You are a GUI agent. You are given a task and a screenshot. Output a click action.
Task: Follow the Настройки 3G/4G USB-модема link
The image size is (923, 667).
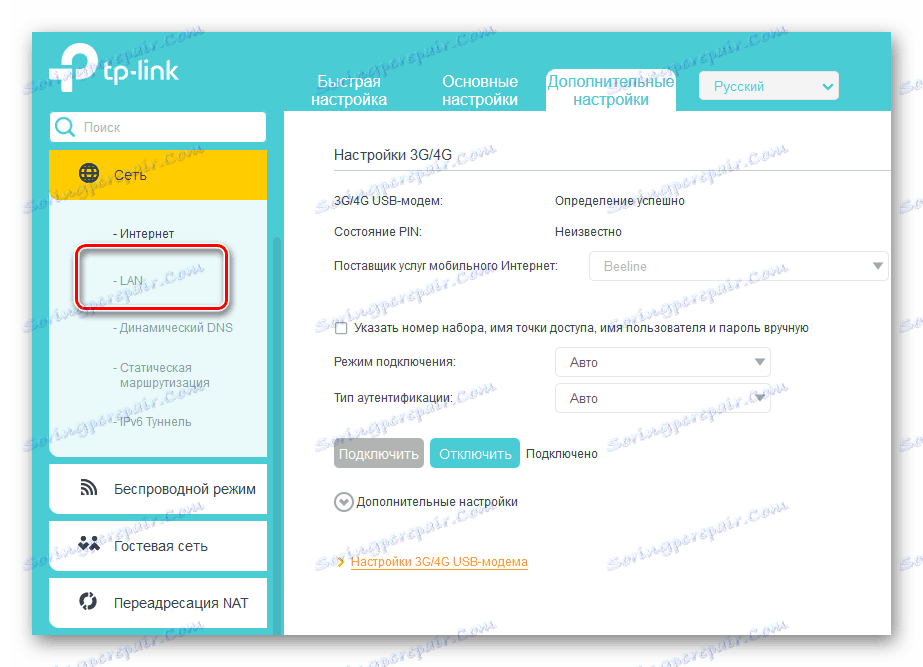point(438,563)
